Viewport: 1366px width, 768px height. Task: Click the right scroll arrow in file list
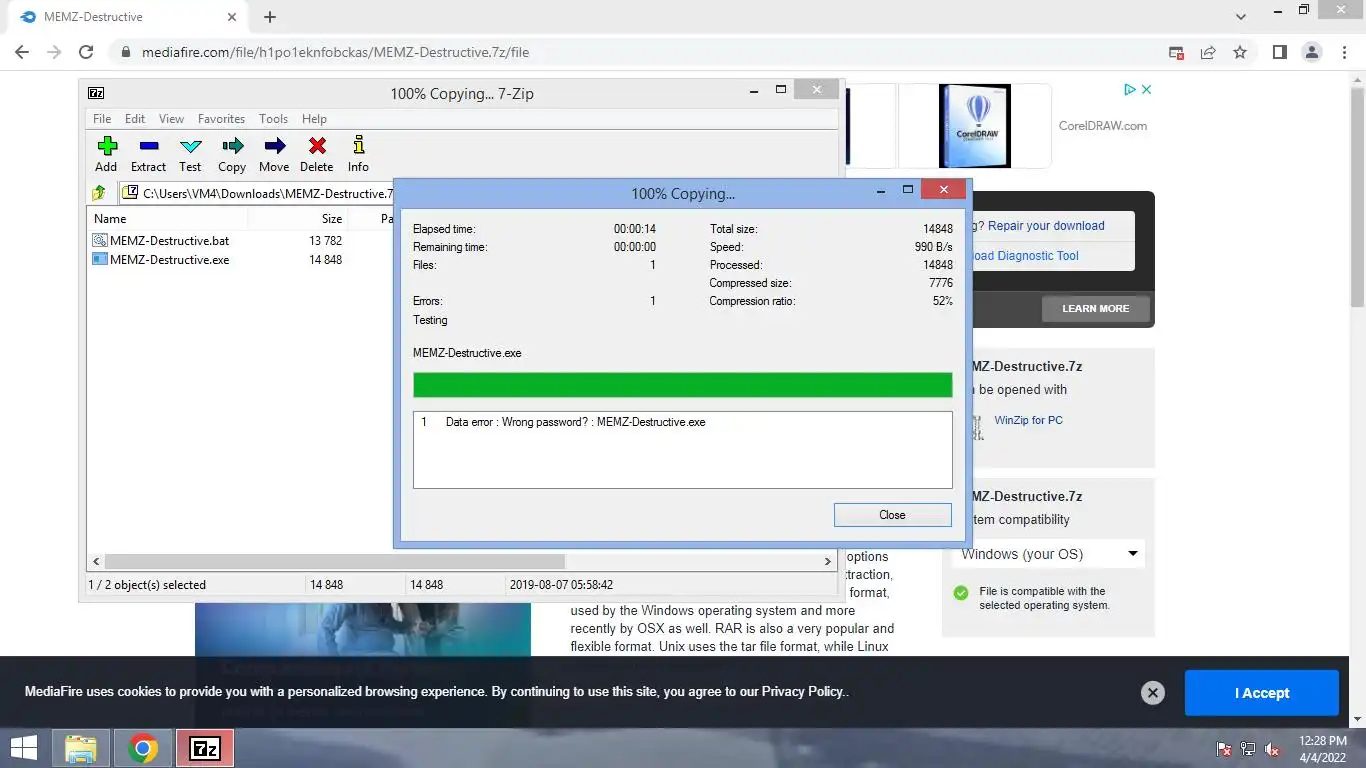coord(828,562)
